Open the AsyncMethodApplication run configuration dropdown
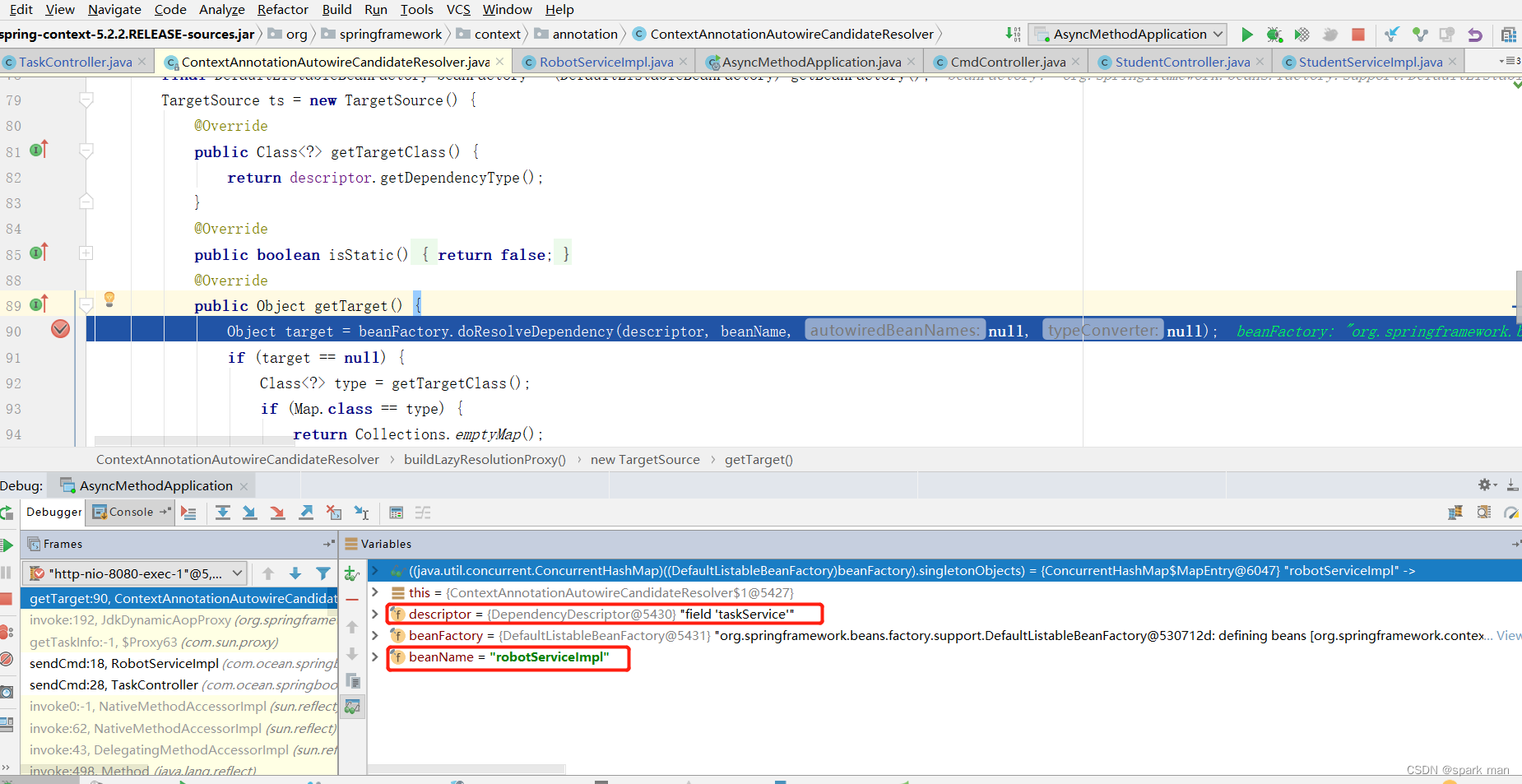This screenshot has width=1522, height=784. (x=1129, y=35)
